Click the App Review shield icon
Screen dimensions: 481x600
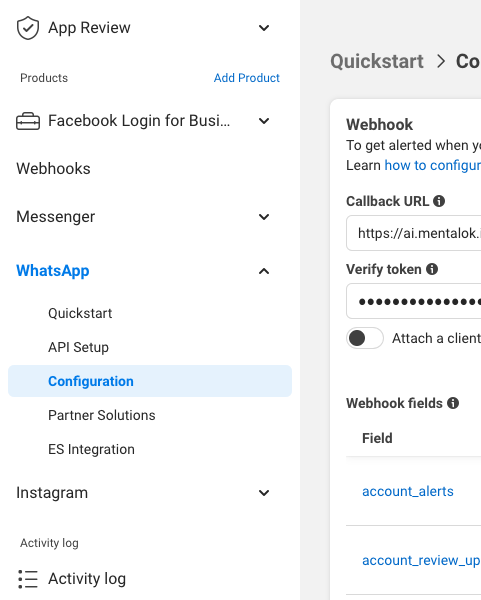coord(28,28)
